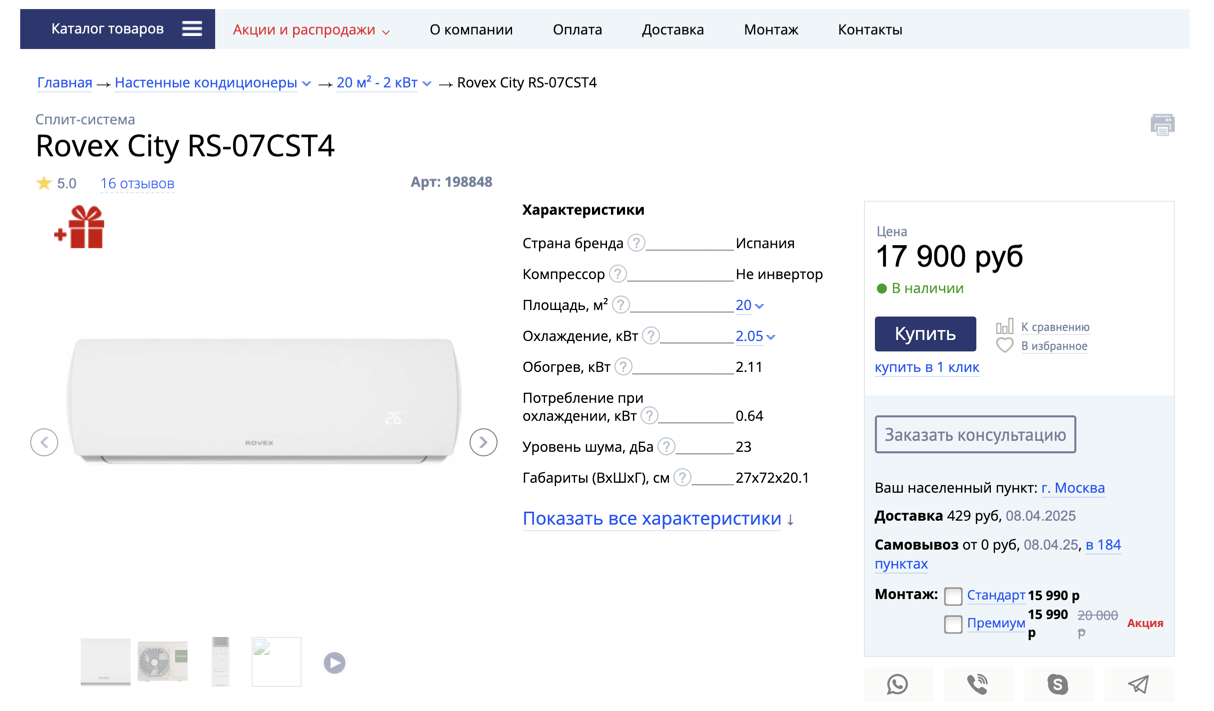This screenshot has width=1214, height=711.
Task: Click the Испания value
Action: (765, 243)
